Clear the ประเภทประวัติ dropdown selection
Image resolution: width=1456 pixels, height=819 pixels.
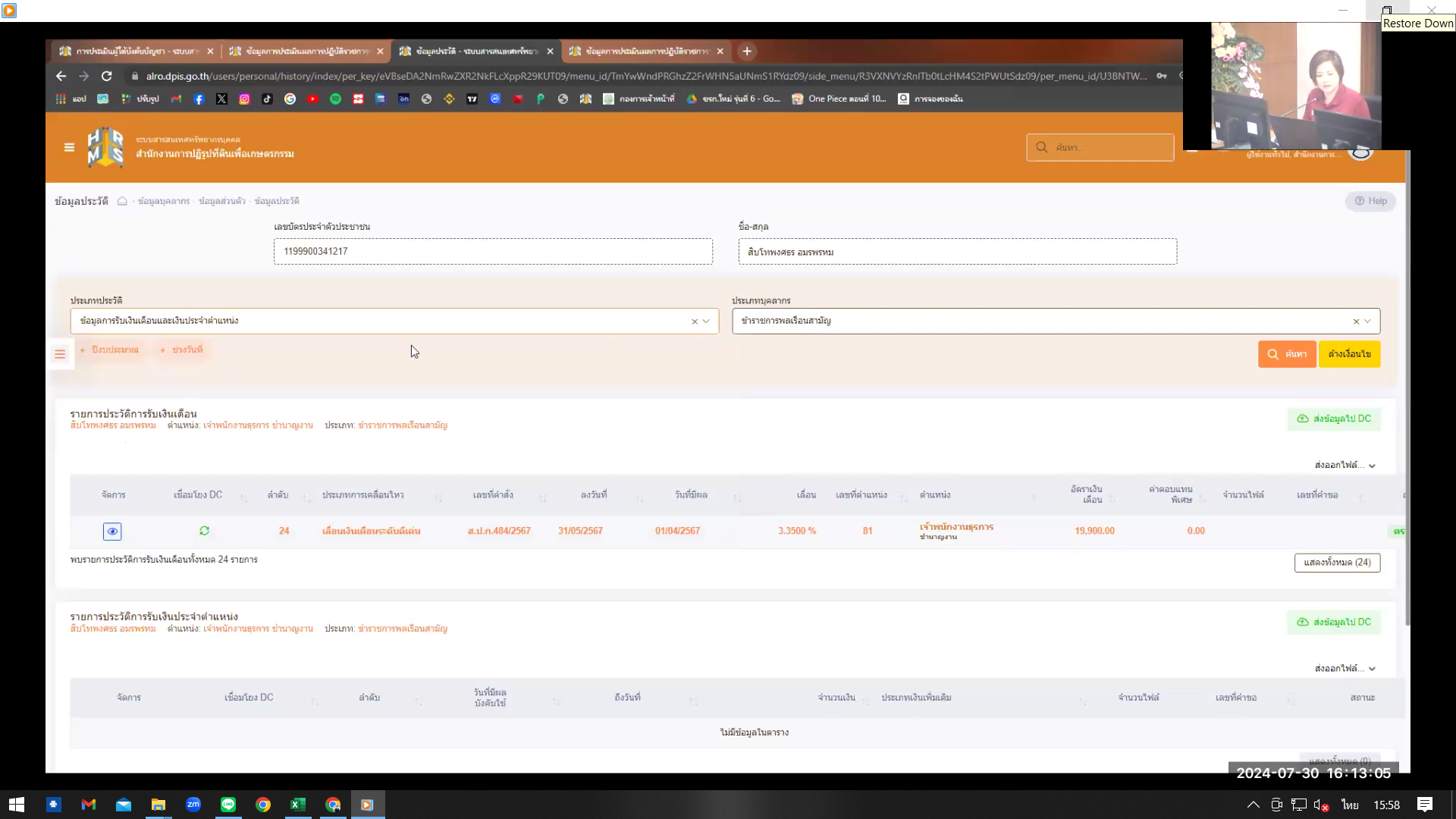coord(694,322)
